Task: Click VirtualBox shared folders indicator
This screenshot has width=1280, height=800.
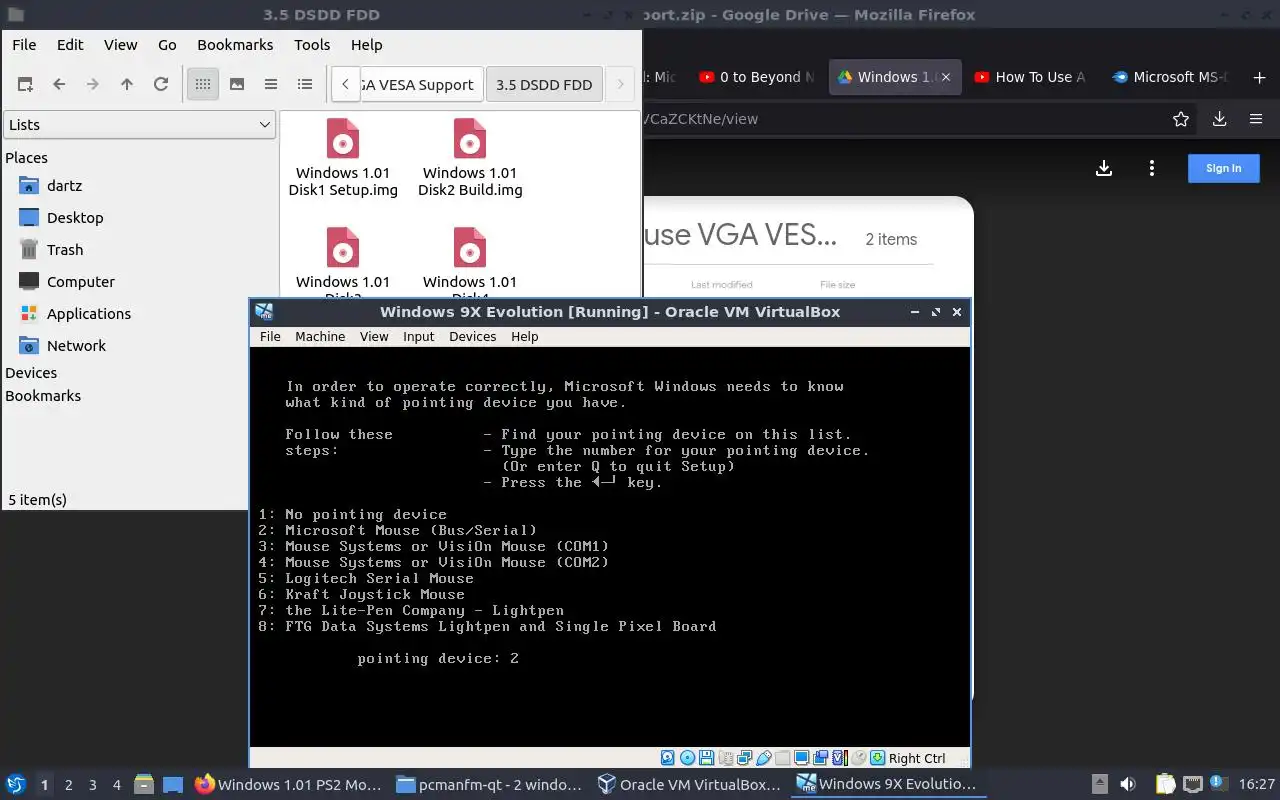Action: coord(782,758)
